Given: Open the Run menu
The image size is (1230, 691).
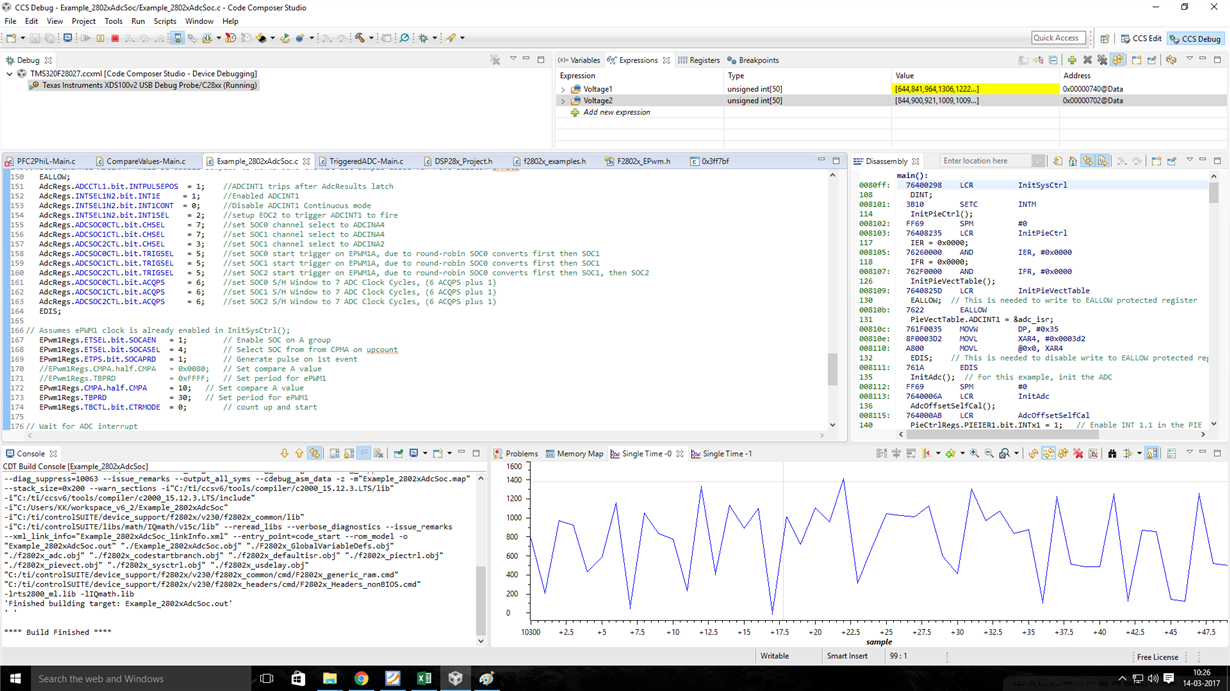Looking at the screenshot, I should point(138,21).
